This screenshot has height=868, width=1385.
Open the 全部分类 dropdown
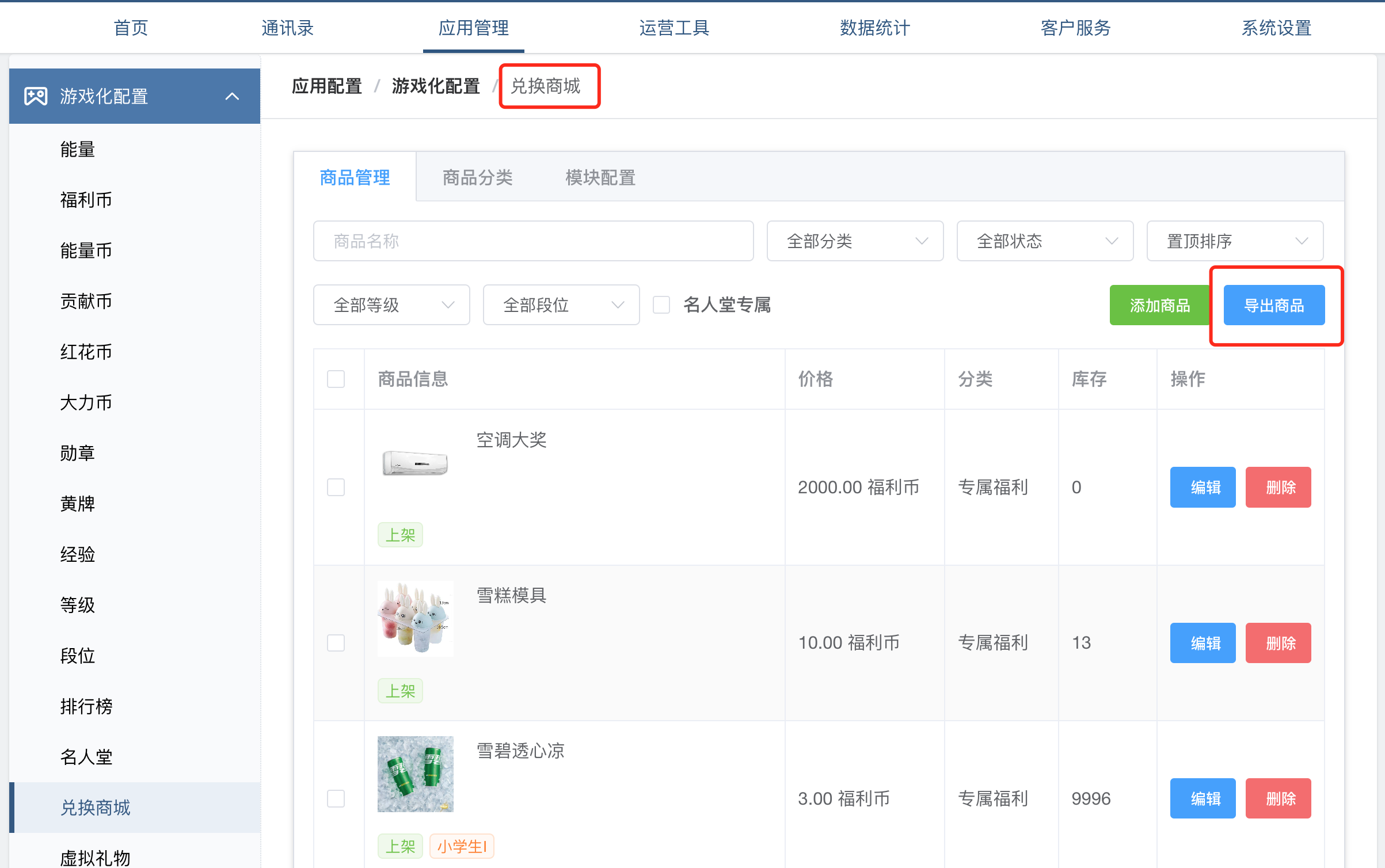tap(855, 241)
